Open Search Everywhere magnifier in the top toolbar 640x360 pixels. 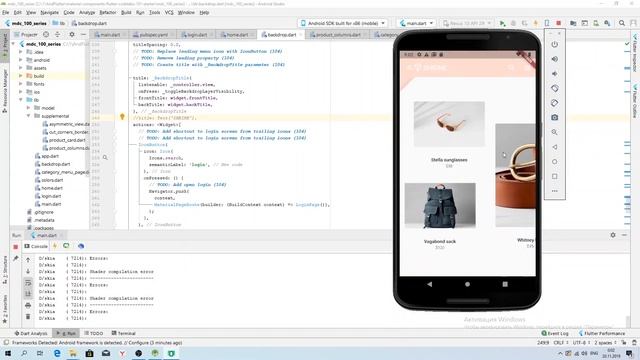622,23
